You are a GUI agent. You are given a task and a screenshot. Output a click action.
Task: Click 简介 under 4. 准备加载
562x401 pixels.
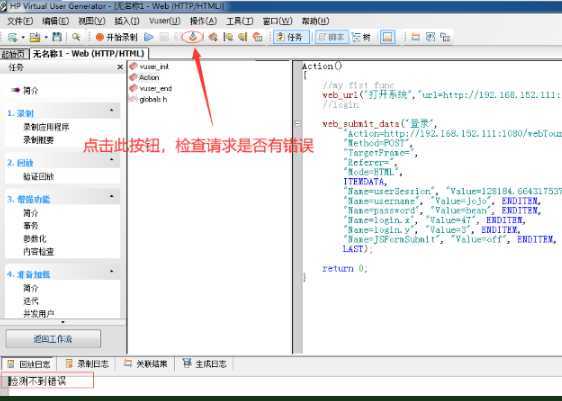coord(31,288)
